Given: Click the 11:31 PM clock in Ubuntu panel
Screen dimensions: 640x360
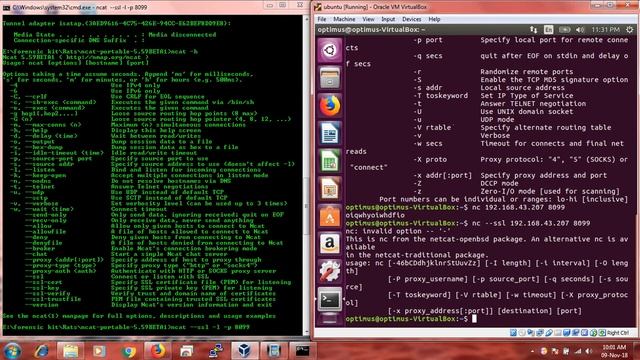Looking at the screenshot, I should point(605,29).
